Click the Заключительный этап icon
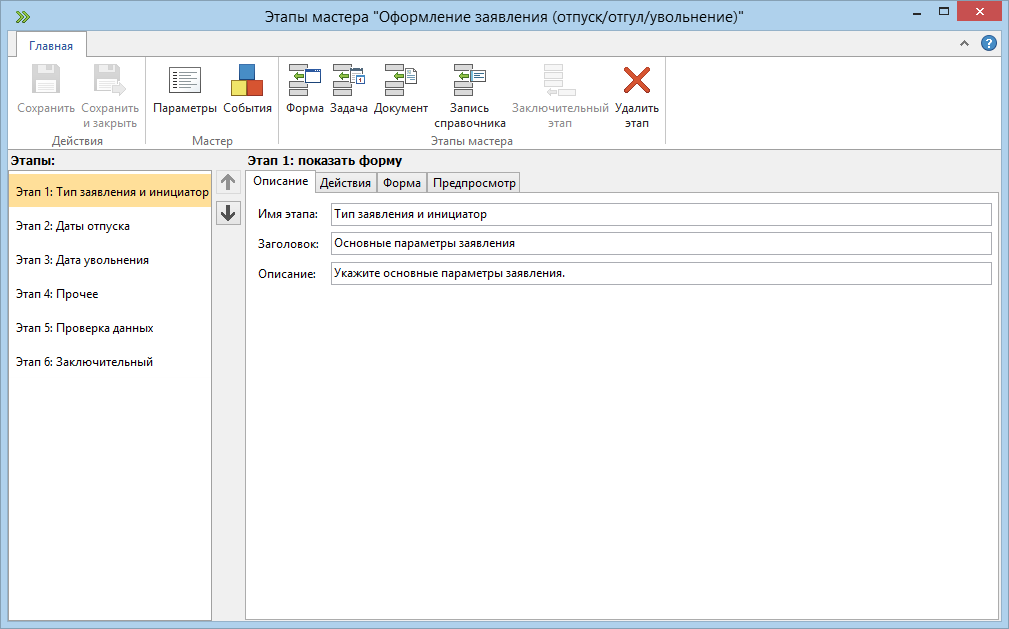The width and height of the screenshot is (1009, 629). (x=559, y=80)
